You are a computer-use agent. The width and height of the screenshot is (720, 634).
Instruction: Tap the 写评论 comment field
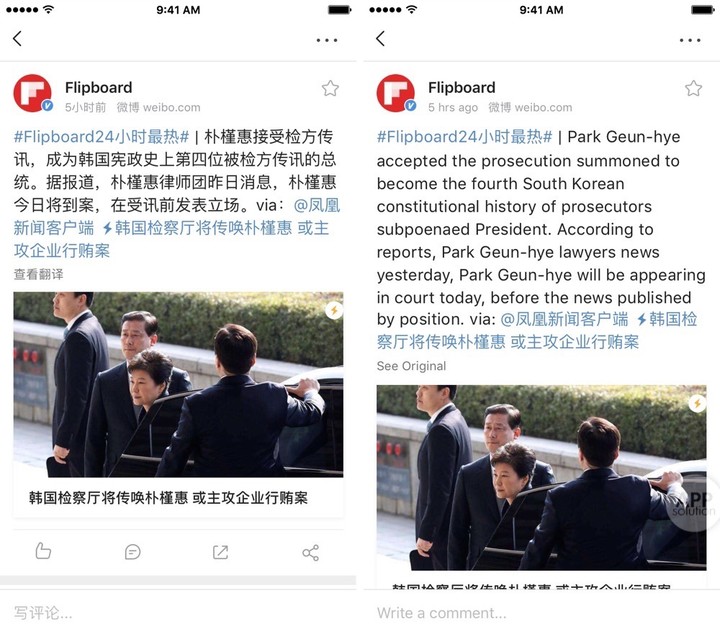pyautogui.click(x=178, y=612)
